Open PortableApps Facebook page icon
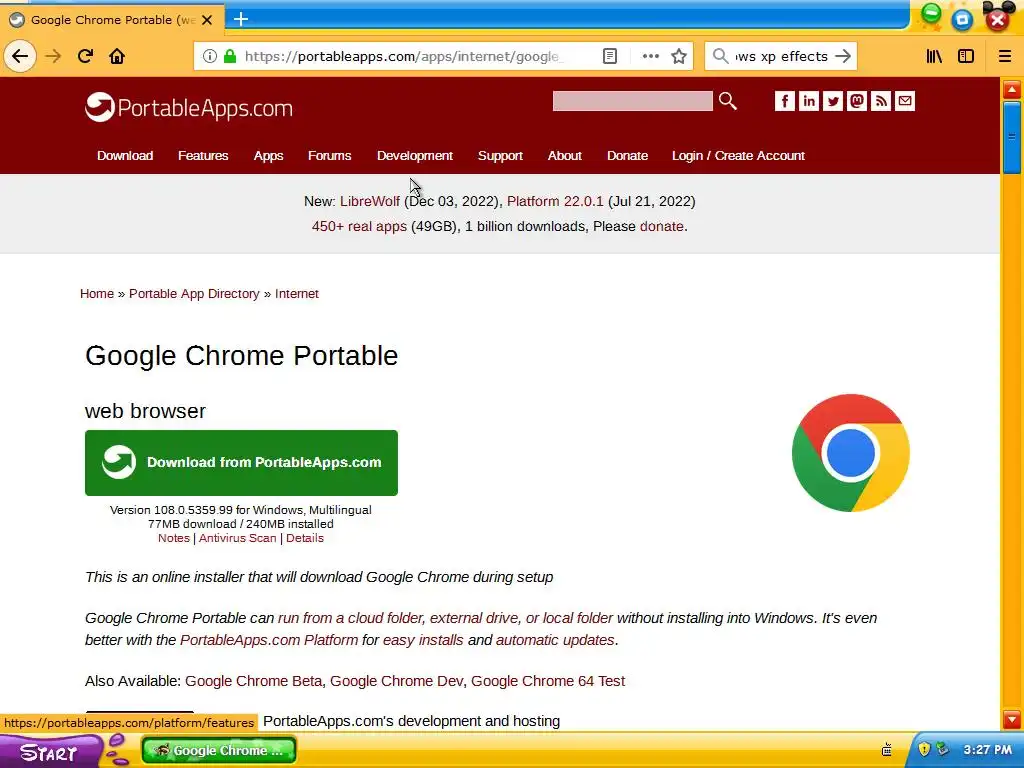The height and width of the screenshot is (768, 1024). 784,101
